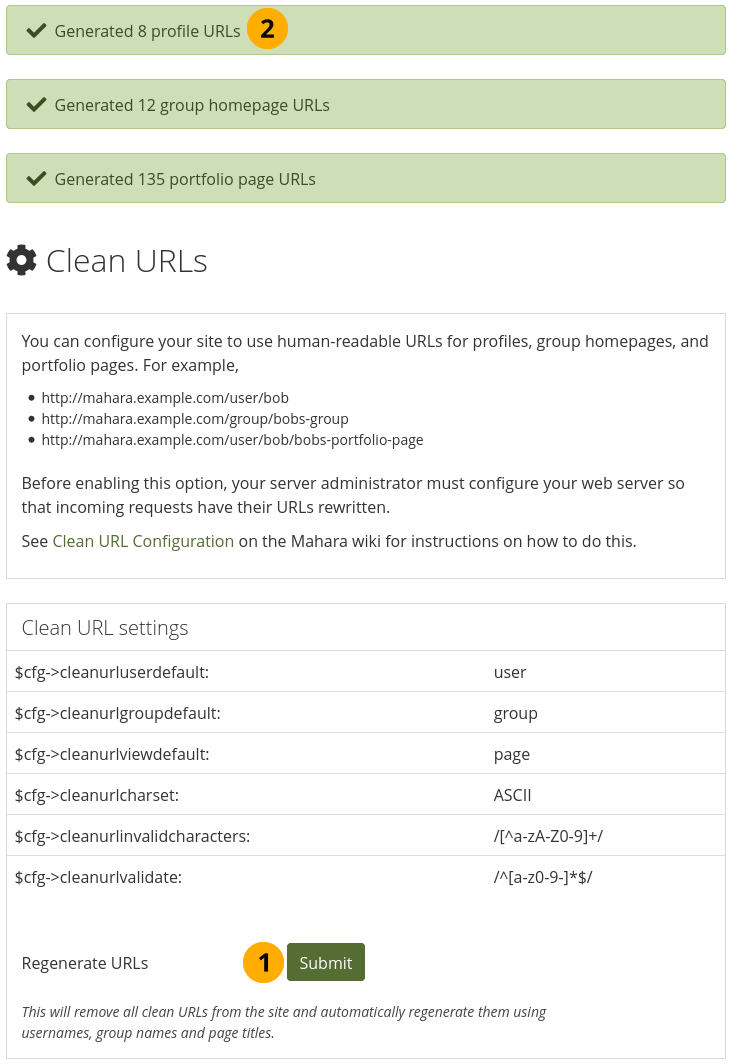This screenshot has width=732, height=1064.
Task: Click the Clean URLs page heading
Action: tap(127, 261)
